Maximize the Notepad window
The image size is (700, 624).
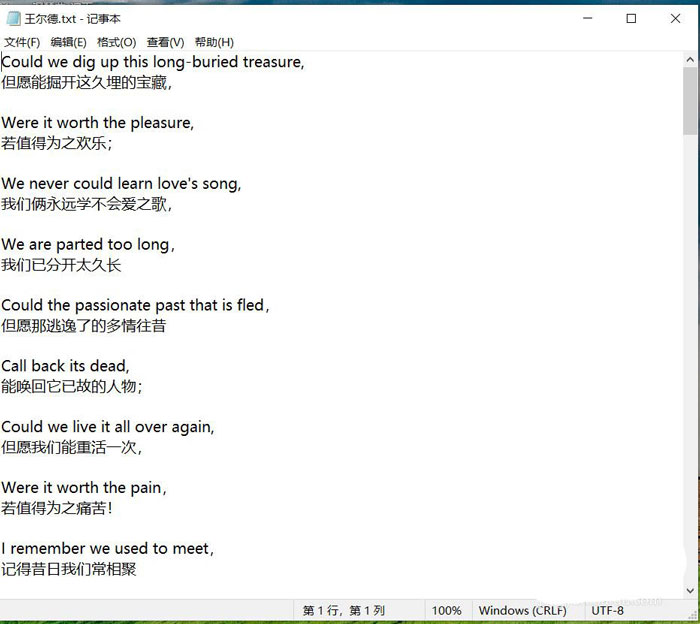pos(631,19)
